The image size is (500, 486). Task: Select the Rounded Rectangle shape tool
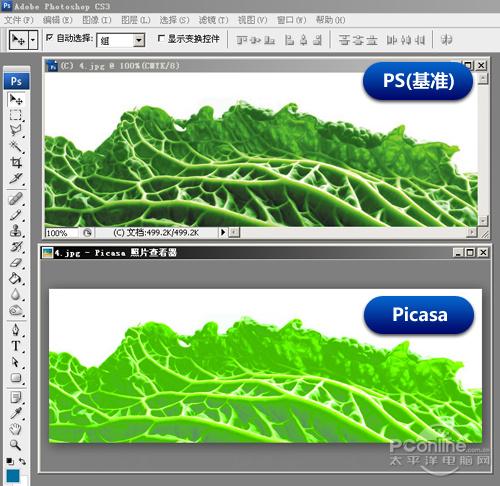click(x=15, y=378)
